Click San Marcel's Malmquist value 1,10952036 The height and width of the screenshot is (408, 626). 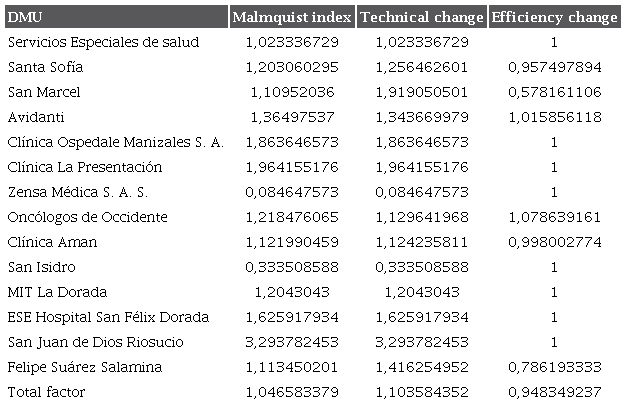point(292,92)
